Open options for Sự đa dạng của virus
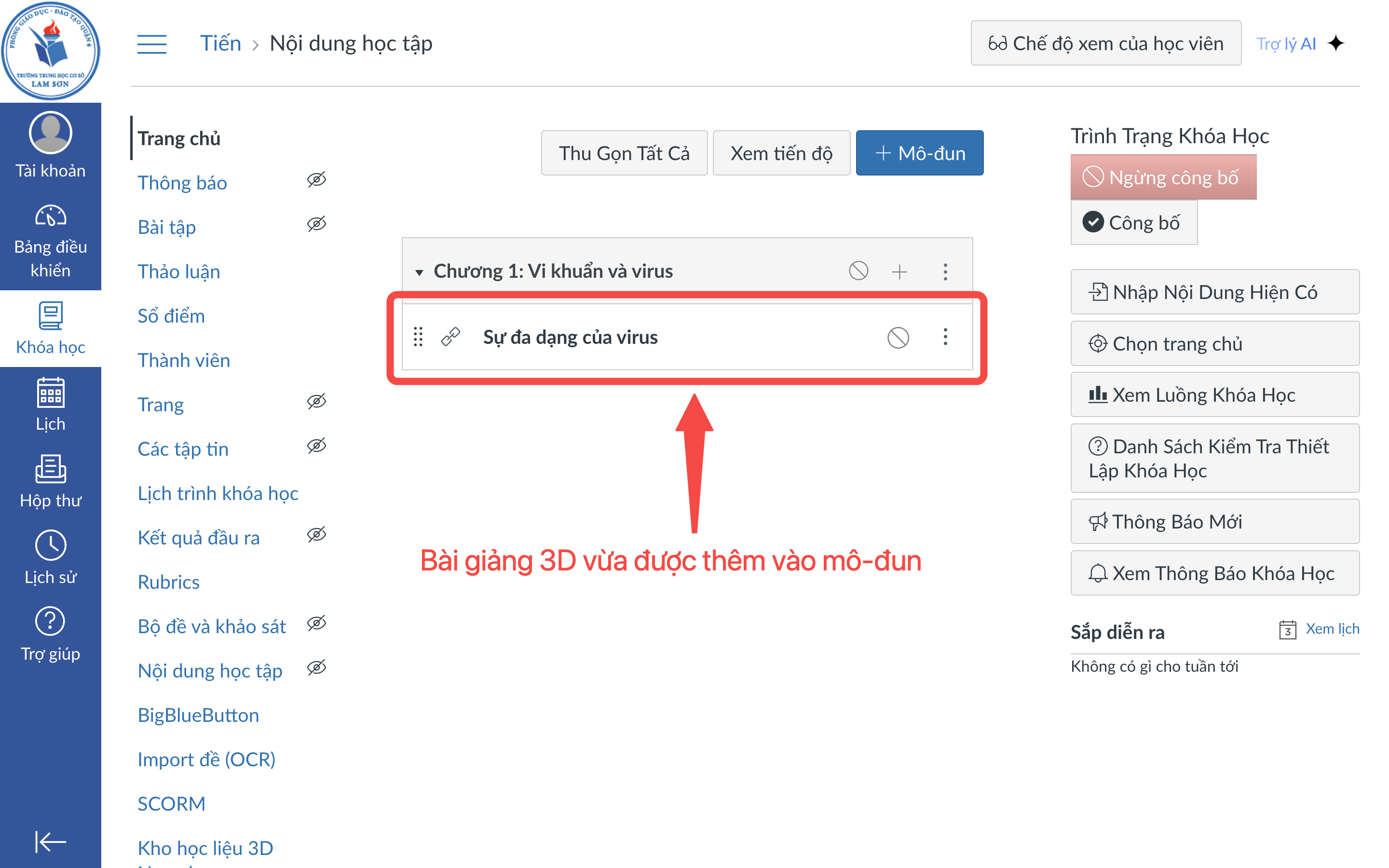The width and height of the screenshot is (1389, 868). pos(945,337)
